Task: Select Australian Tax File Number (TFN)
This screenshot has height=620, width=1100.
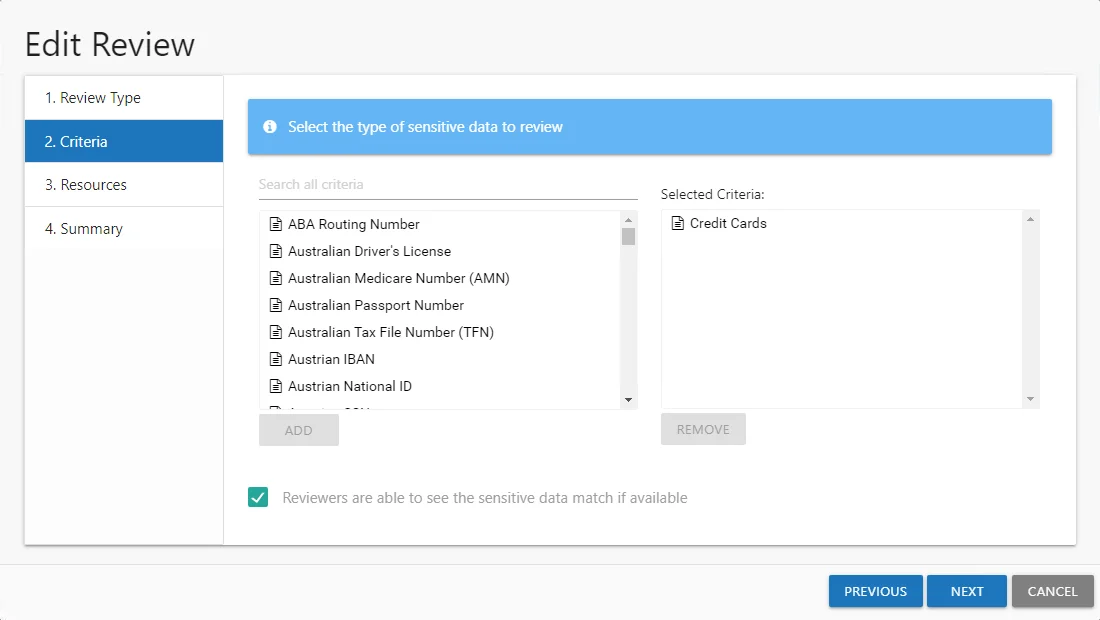Action: click(440, 332)
